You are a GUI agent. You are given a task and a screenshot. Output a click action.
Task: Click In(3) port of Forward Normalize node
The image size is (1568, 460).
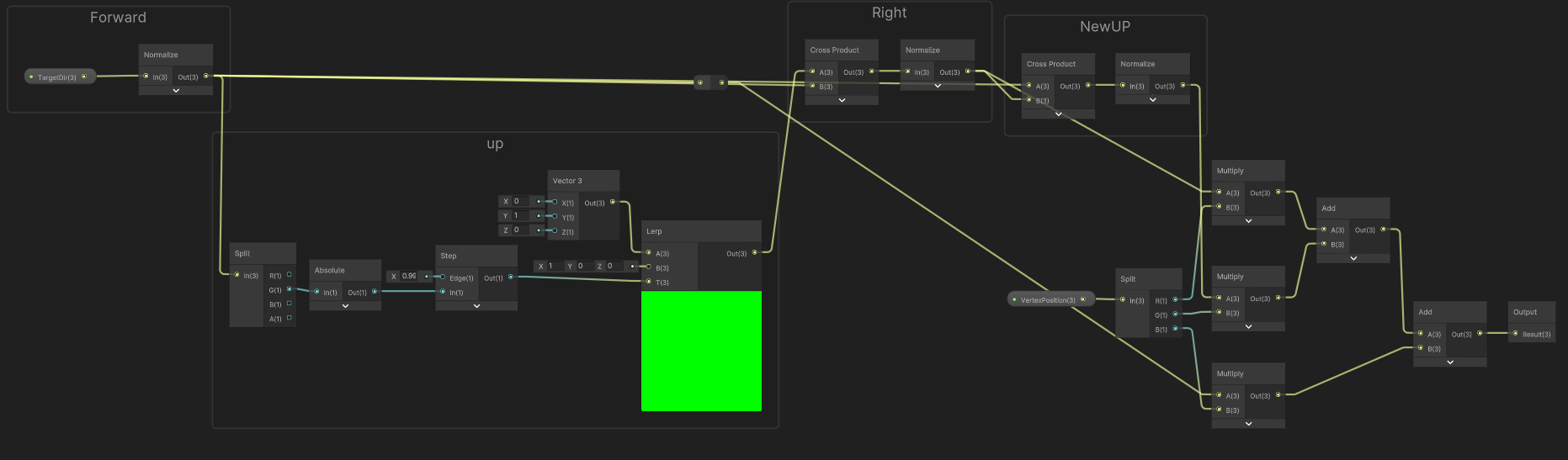point(146,77)
